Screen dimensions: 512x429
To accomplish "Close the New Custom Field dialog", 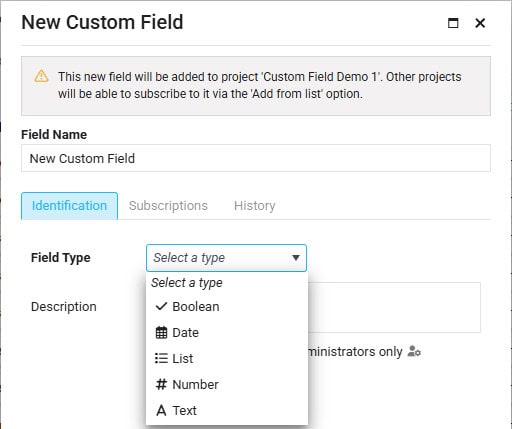I will (x=480, y=23).
